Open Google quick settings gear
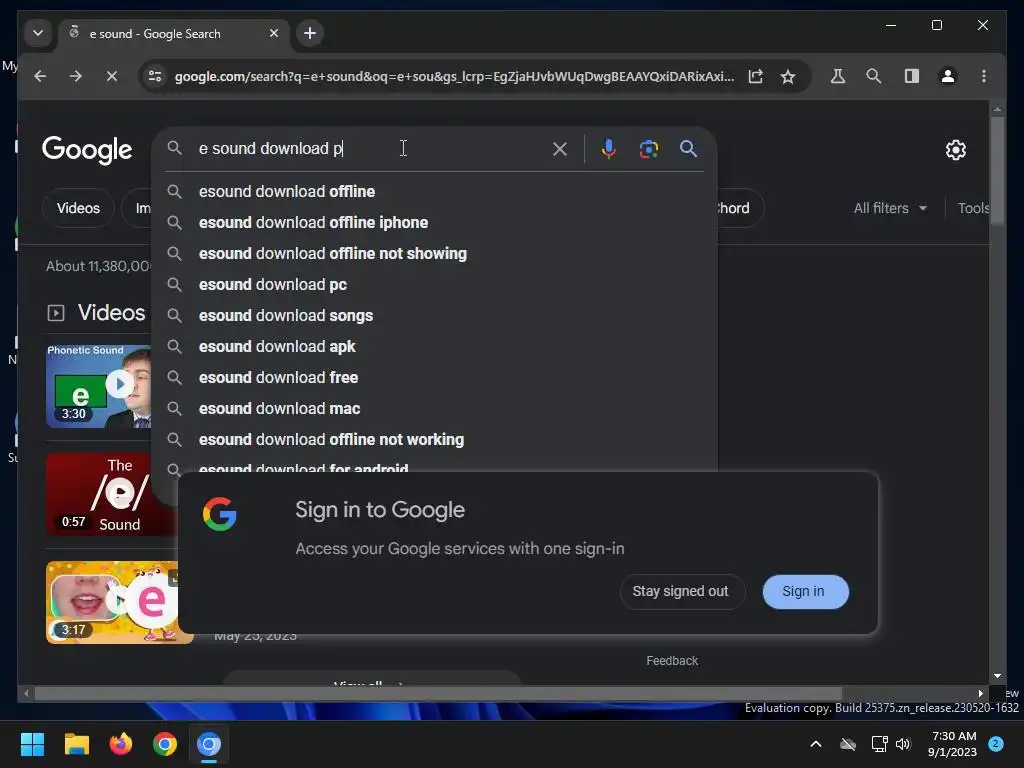Viewport: 1024px width, 768px height. [x=956, y=150]
